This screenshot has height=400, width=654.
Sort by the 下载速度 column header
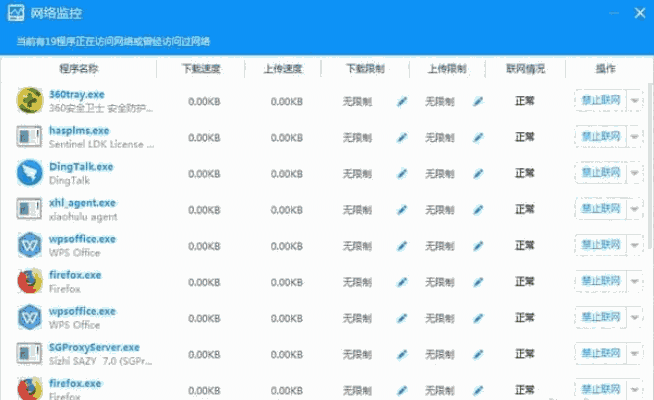(x=201, y=68)
